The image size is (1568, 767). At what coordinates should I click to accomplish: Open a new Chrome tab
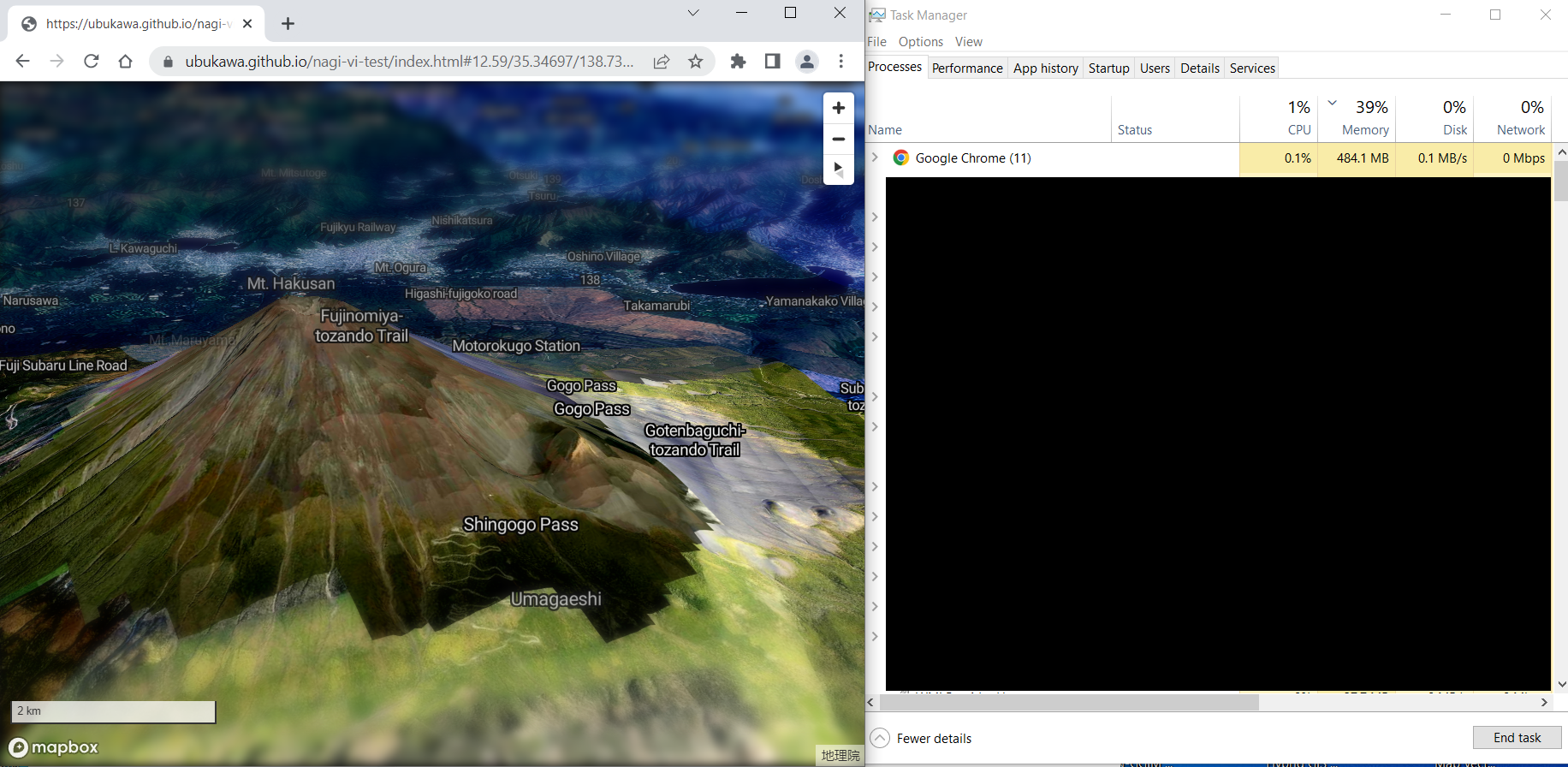point(288,24)
